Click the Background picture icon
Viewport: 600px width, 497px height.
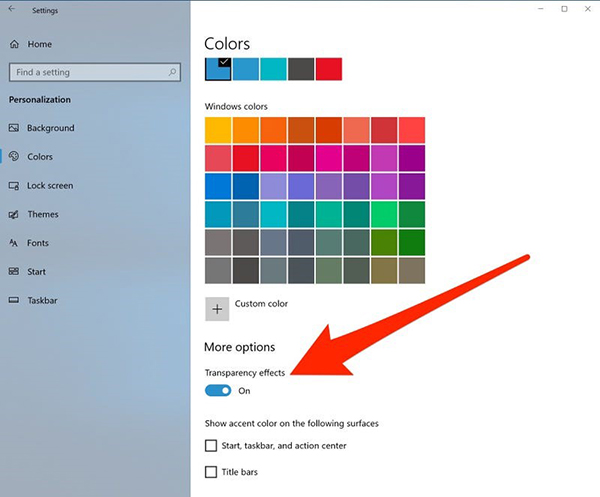click(x=14, y=128)
